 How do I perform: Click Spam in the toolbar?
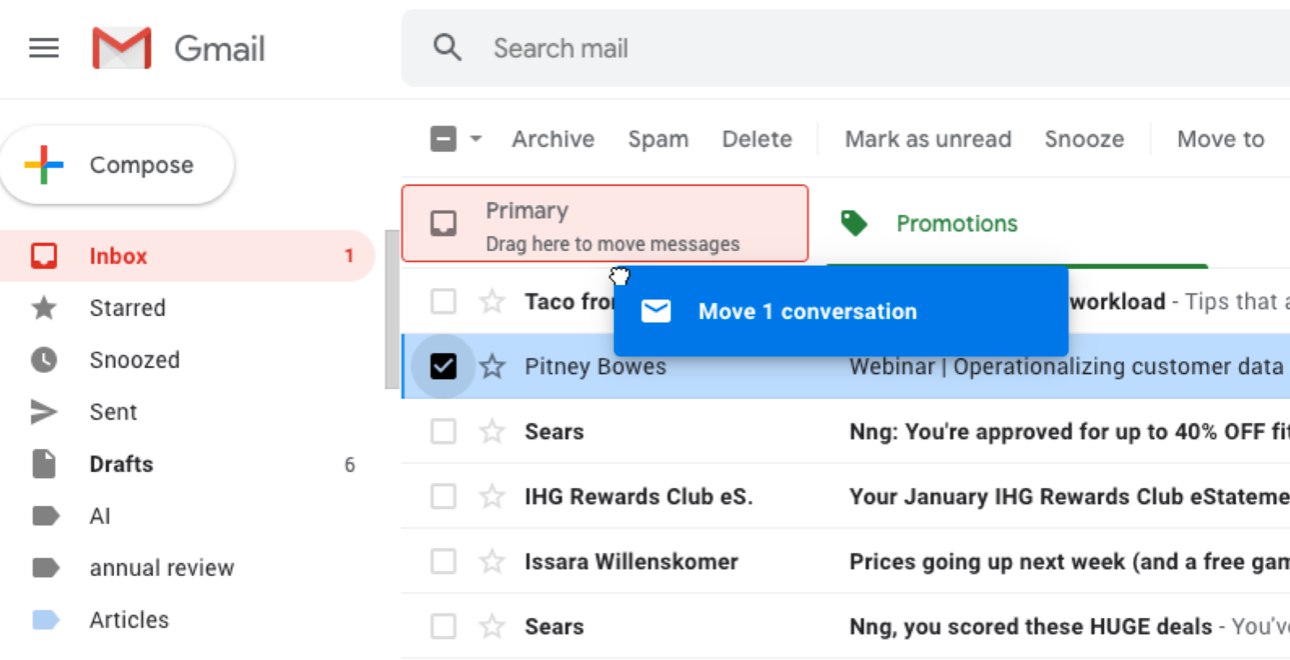click(658, 139)
